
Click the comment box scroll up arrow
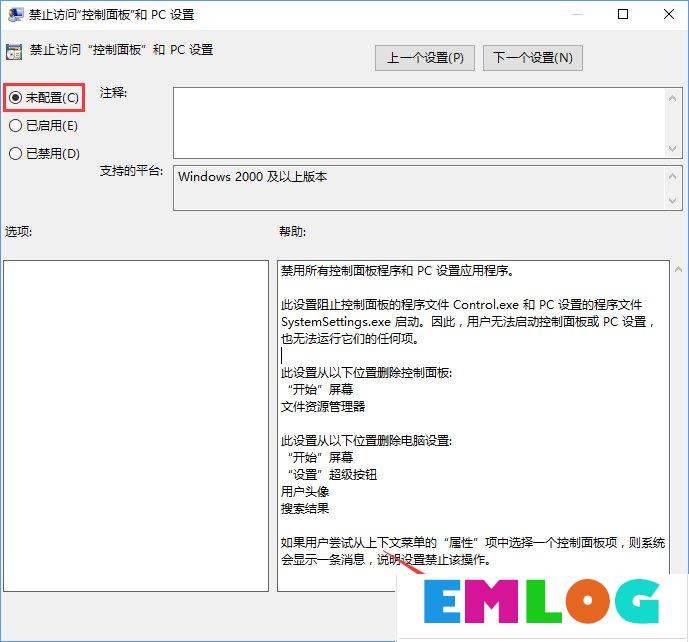[x=672, y=98]
